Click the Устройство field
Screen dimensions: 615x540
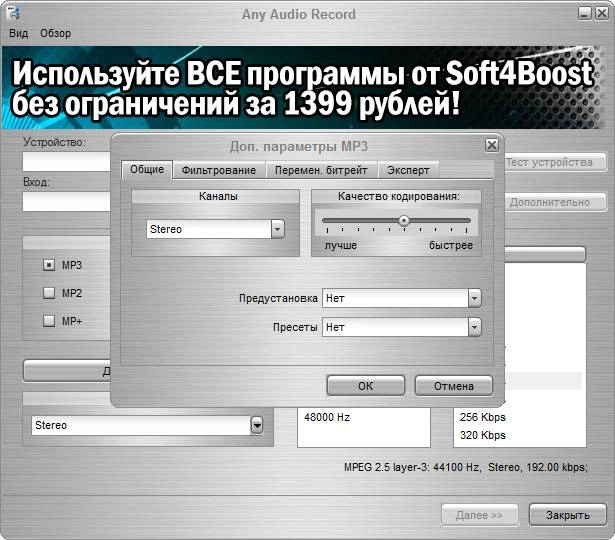tap(67, 162)
